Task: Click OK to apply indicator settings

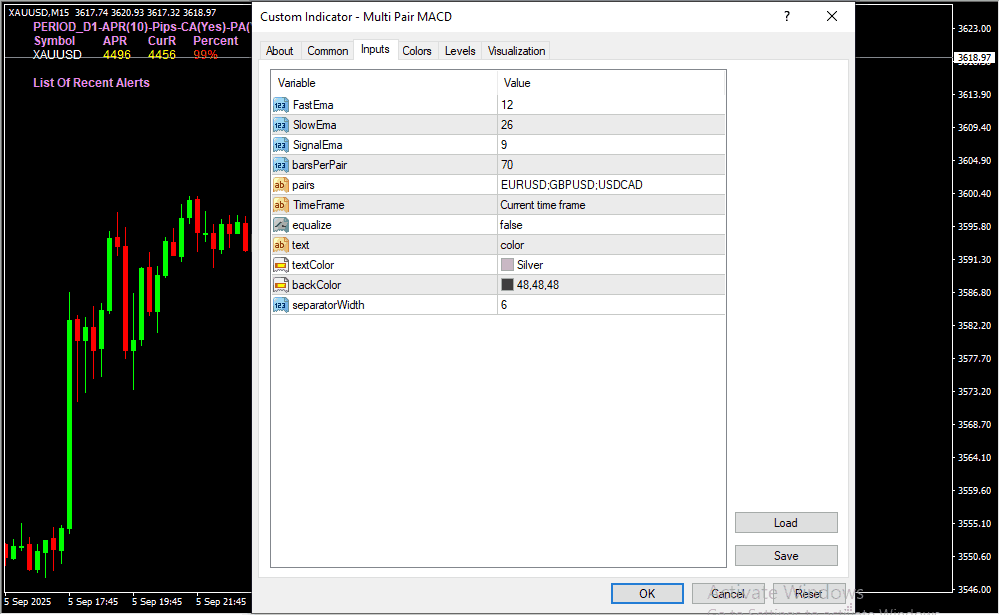Action: [647, 594]
